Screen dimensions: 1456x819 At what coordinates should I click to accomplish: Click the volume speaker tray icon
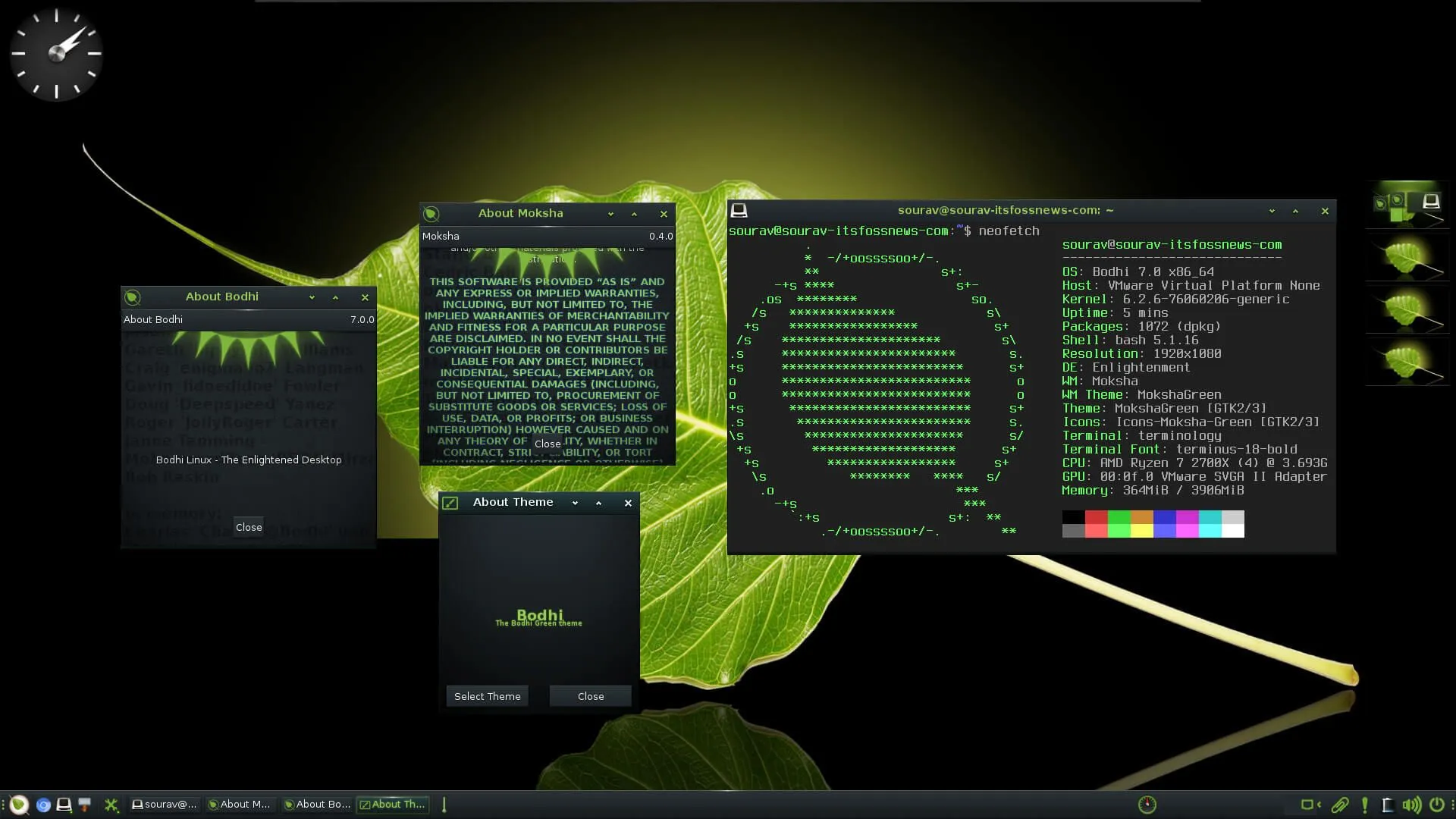coord(1411,805)
